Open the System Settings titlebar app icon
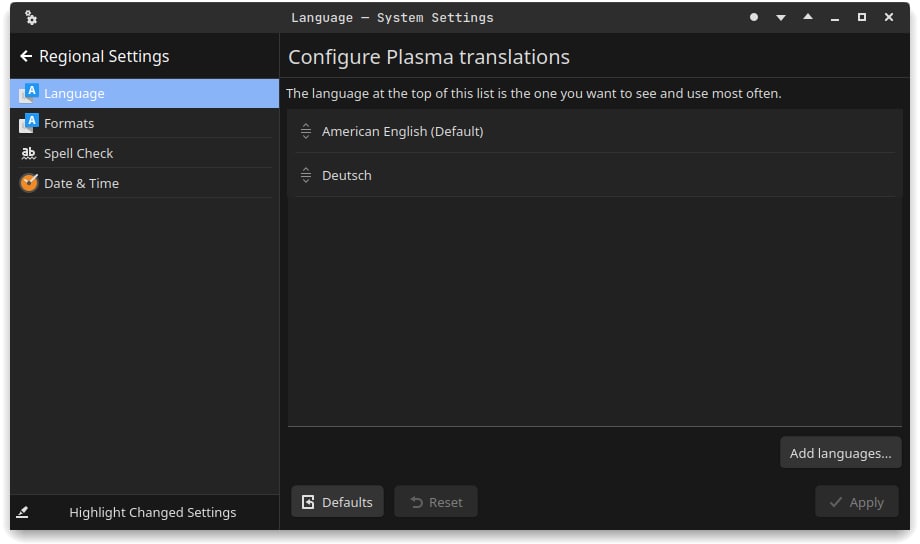Viewport: 920px width, 544px height. pyautogui.click(x=31, y=18)
